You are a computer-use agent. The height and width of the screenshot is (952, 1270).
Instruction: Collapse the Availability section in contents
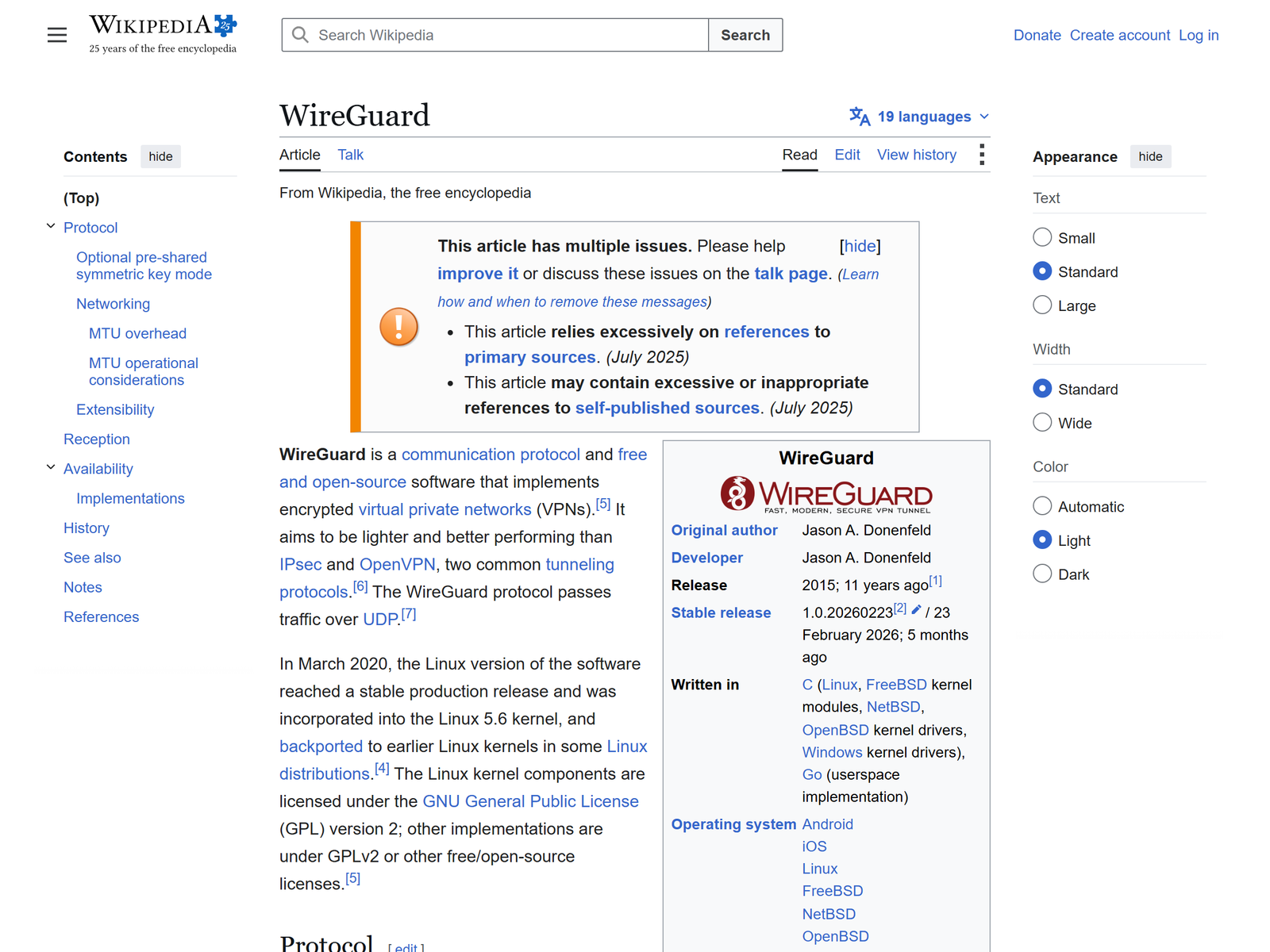coord(51,468)
